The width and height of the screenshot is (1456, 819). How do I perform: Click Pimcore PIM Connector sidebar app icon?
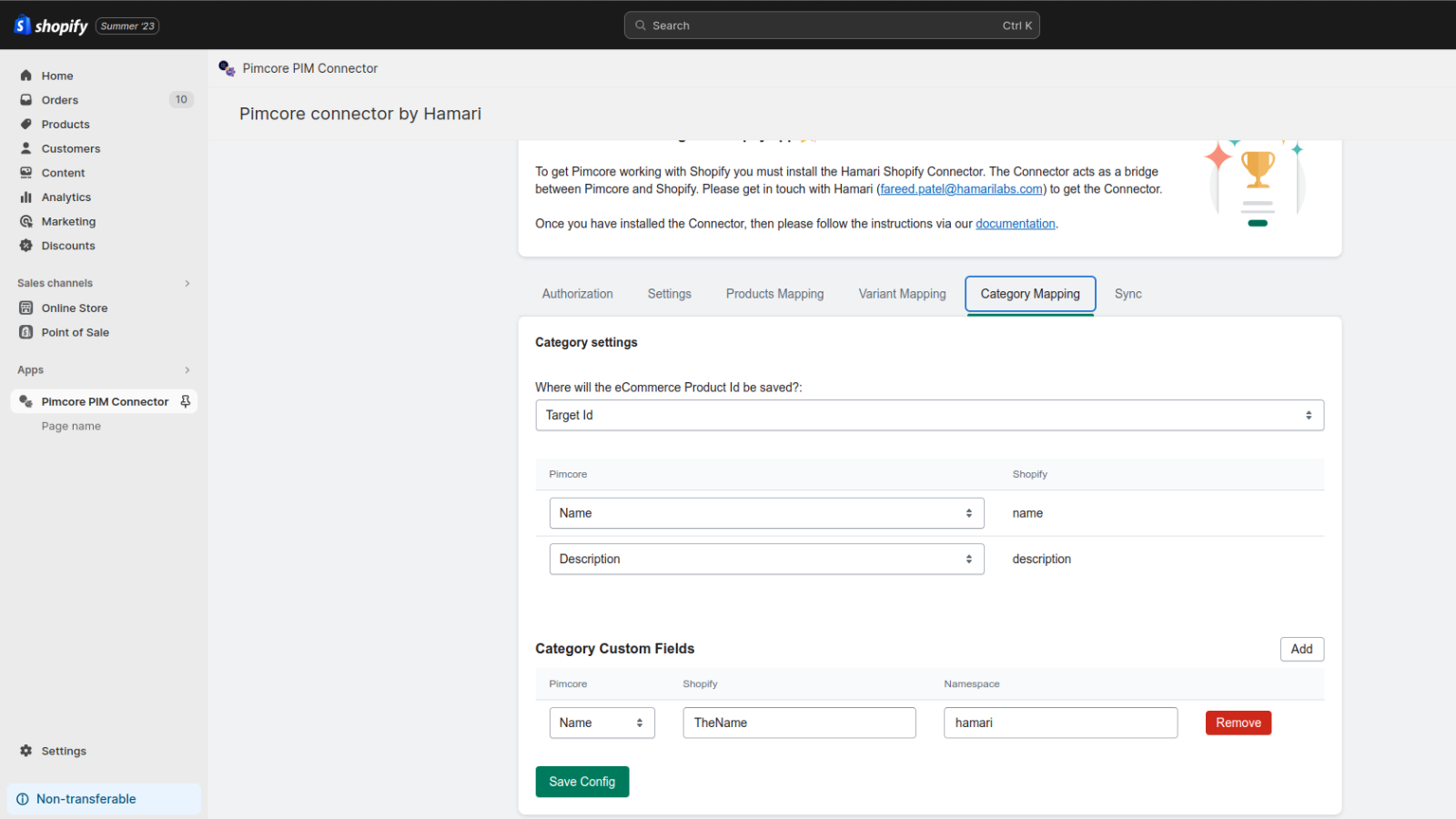pyautogui.click(x=26, y=401)
